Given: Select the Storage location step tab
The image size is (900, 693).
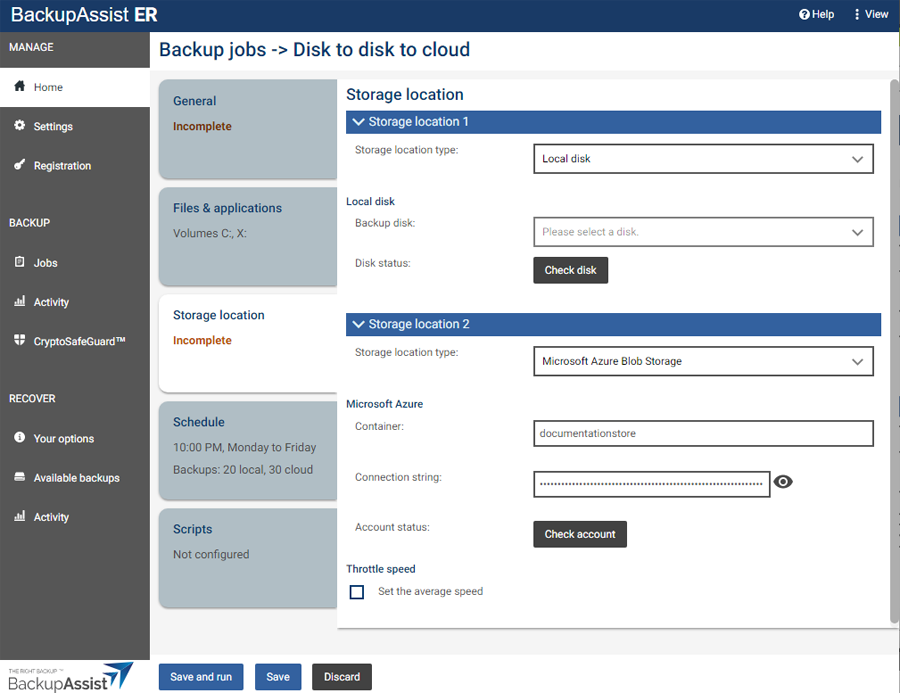Looking at the screenshot, I should 248,343.
